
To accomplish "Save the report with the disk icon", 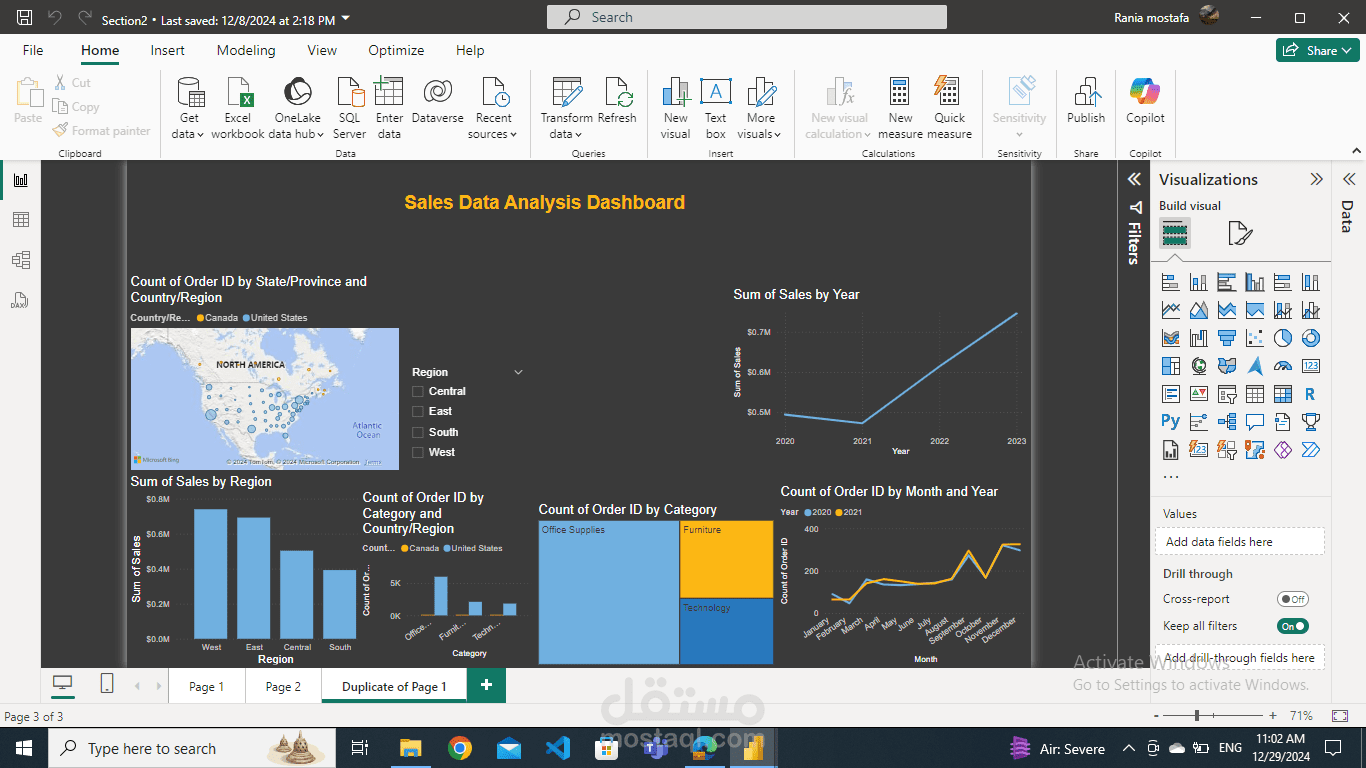I will tap(25, 18).
